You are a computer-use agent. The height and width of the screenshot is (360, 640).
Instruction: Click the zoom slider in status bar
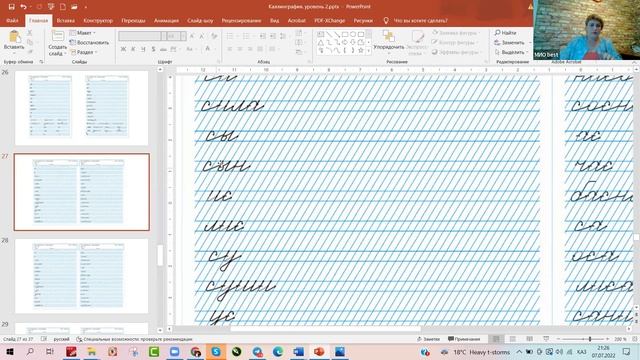584,339
